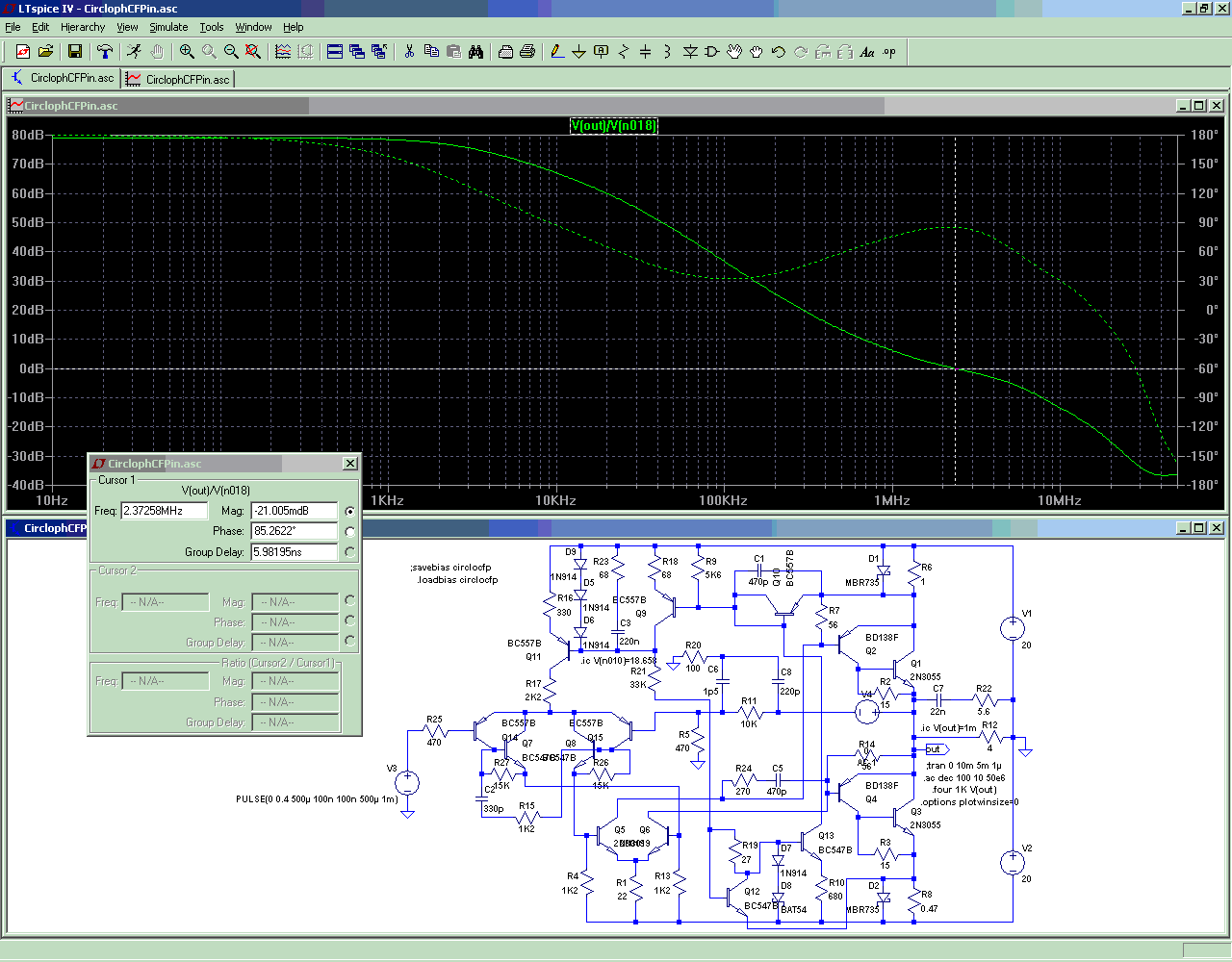Image resolution: width=1232 pixels, height=962 pixels.
Task: Run simulation with running man icon
Action: coord(135,52)
